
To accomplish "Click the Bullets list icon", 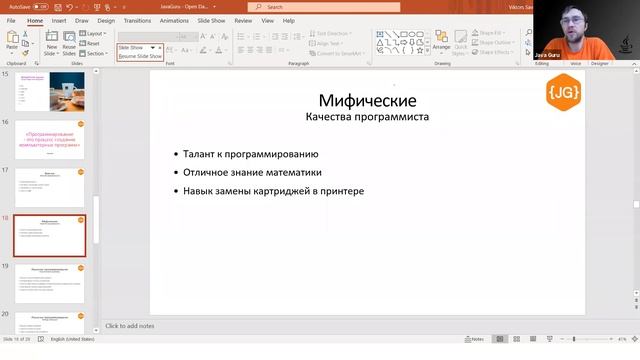I will click(241, 37).
